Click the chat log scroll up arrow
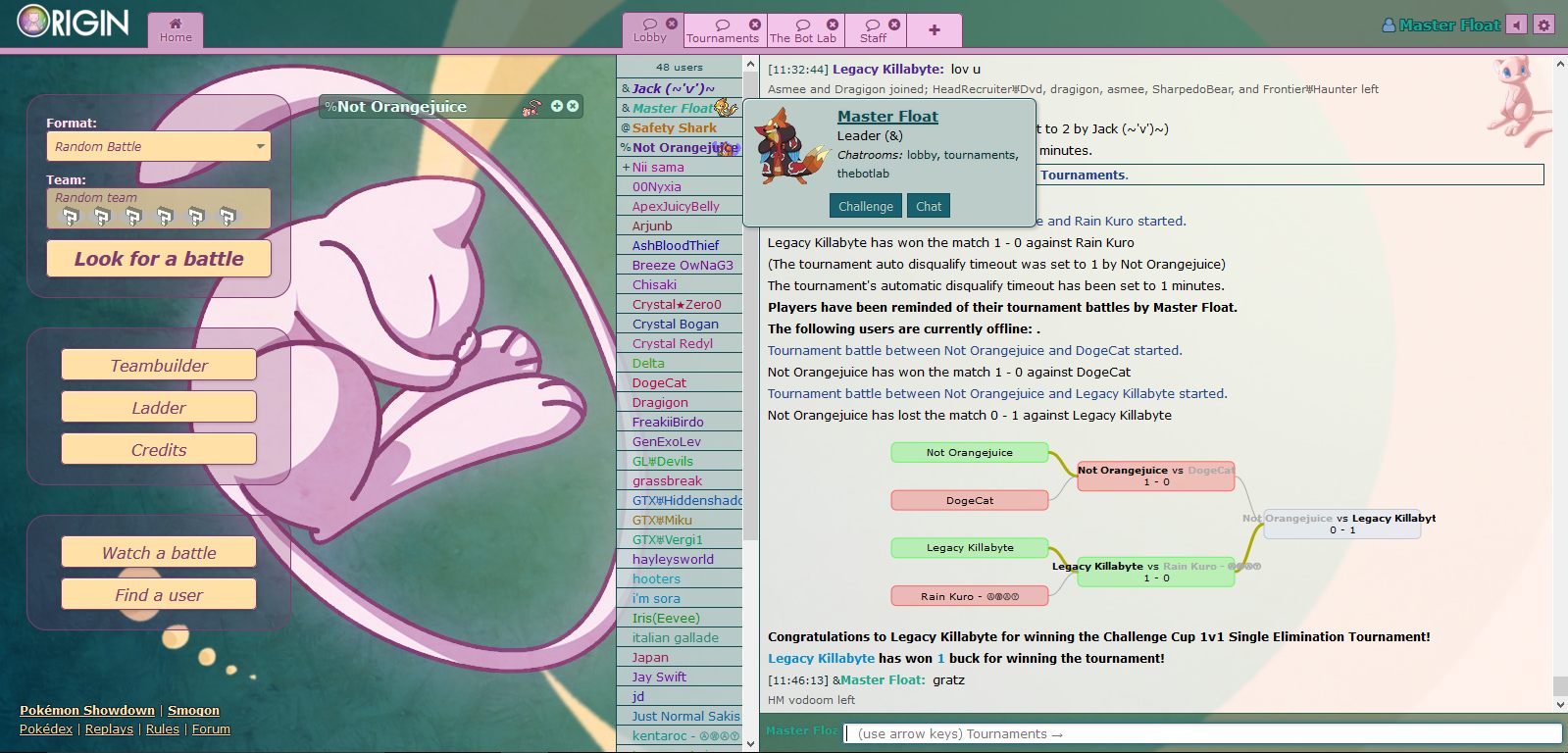 click(1560, 64)
